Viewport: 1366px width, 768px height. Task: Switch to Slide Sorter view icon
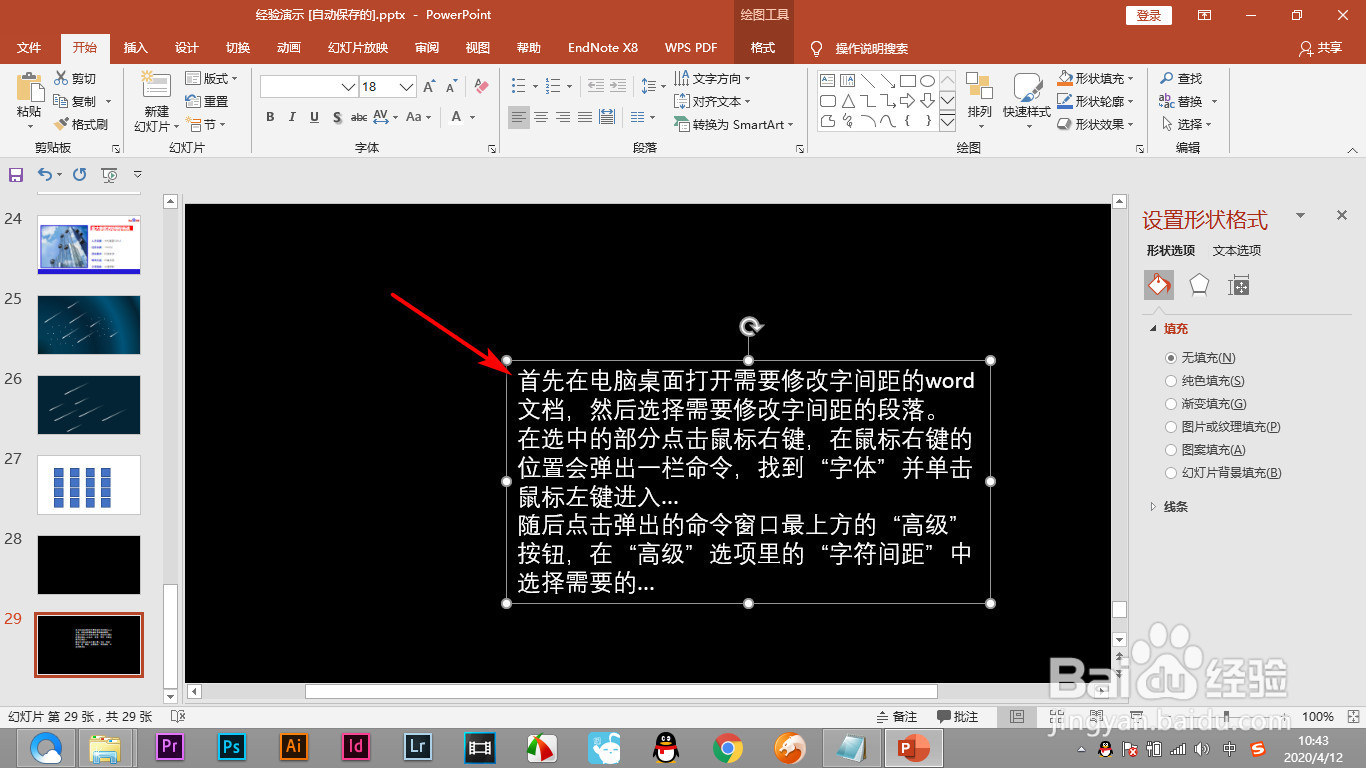[x=1057, y=716]
